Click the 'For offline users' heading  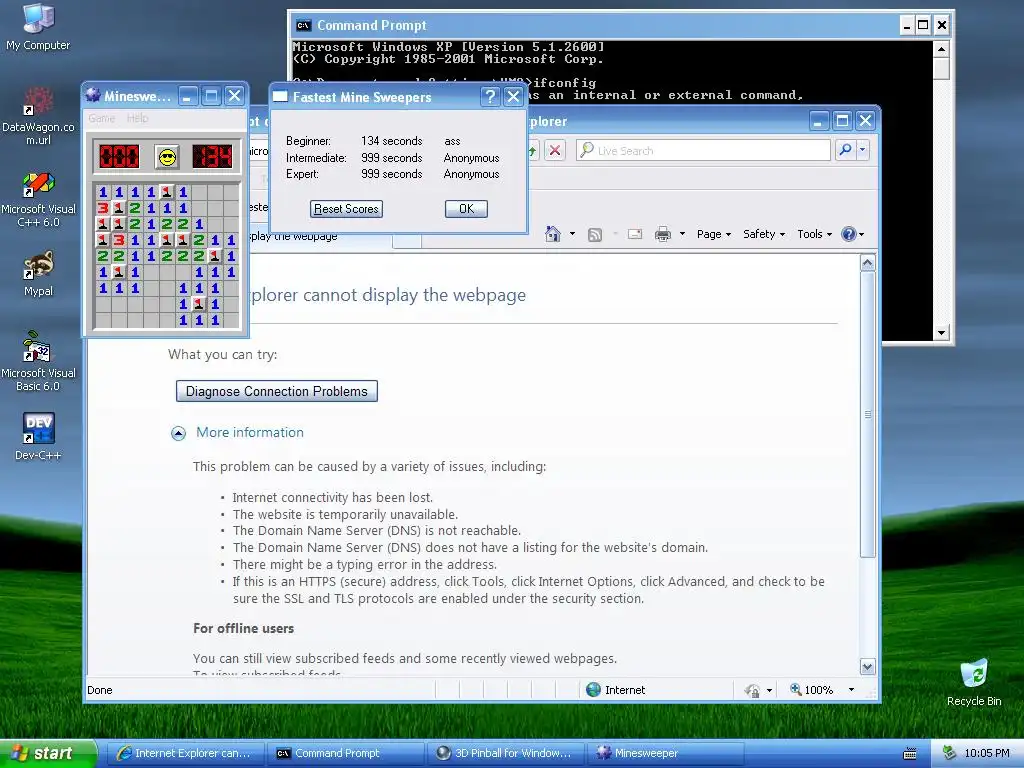244,628
